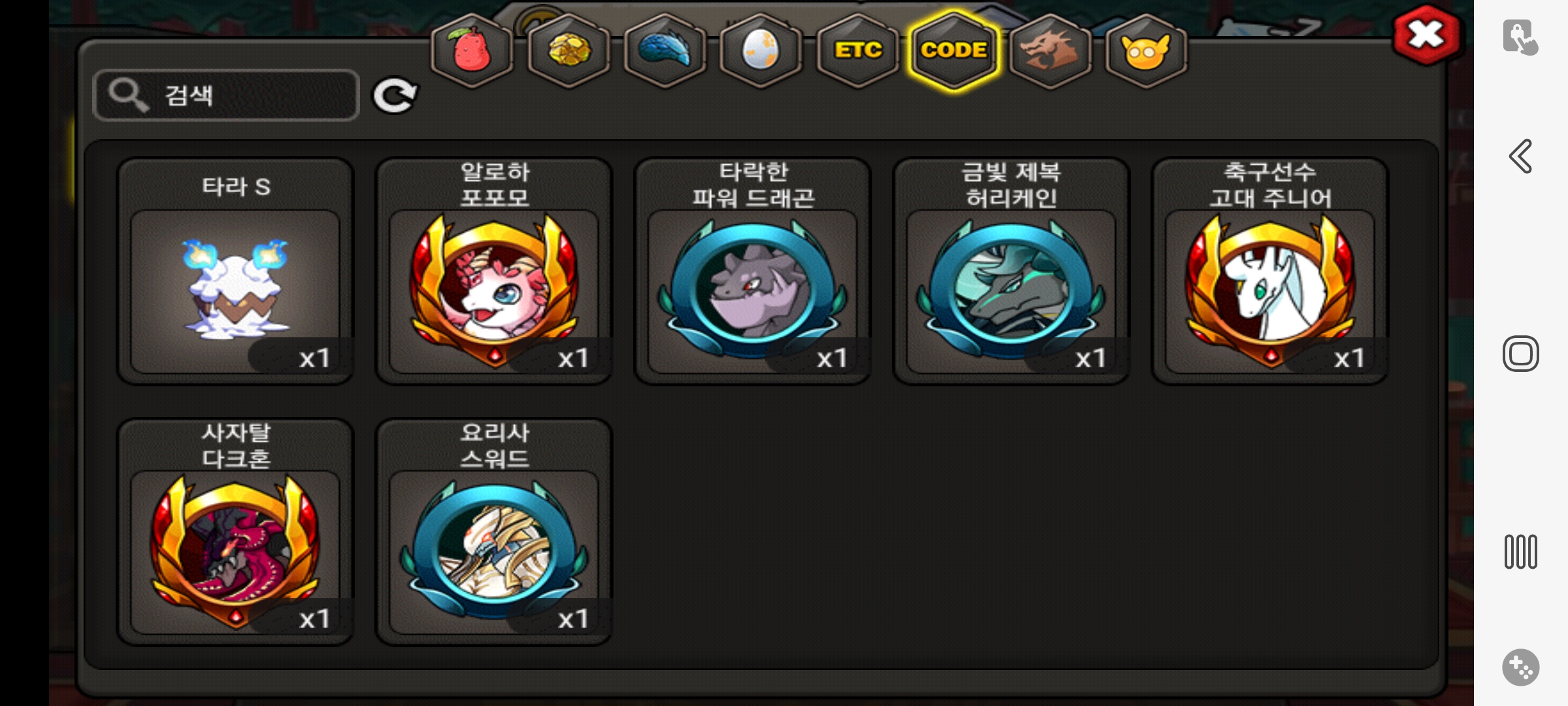
Task: Select the 축구선수 고대 주니어 item
Action: click(x=1270, y=271)
